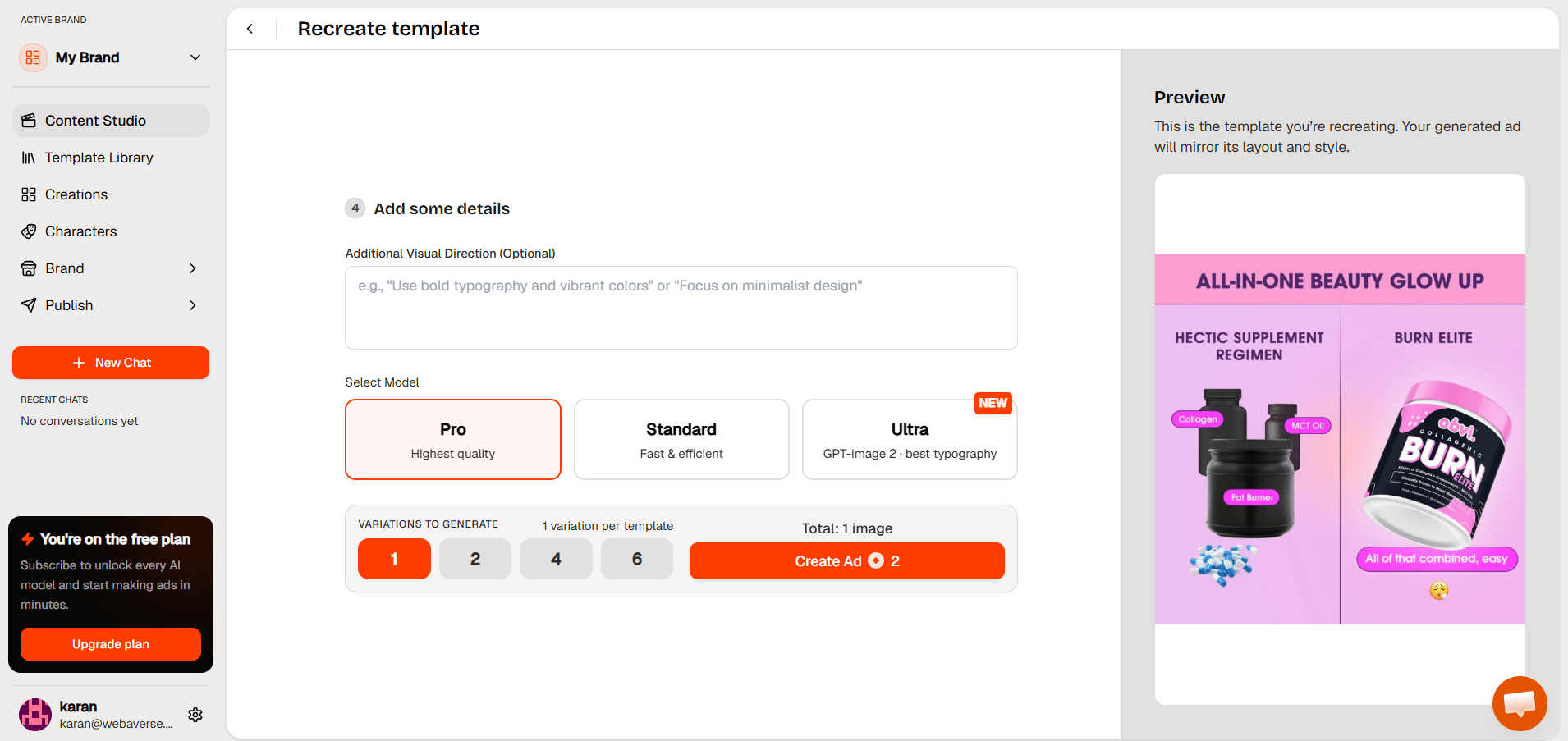
Task: Click the Create Ad button
Action: coord(847,561)
